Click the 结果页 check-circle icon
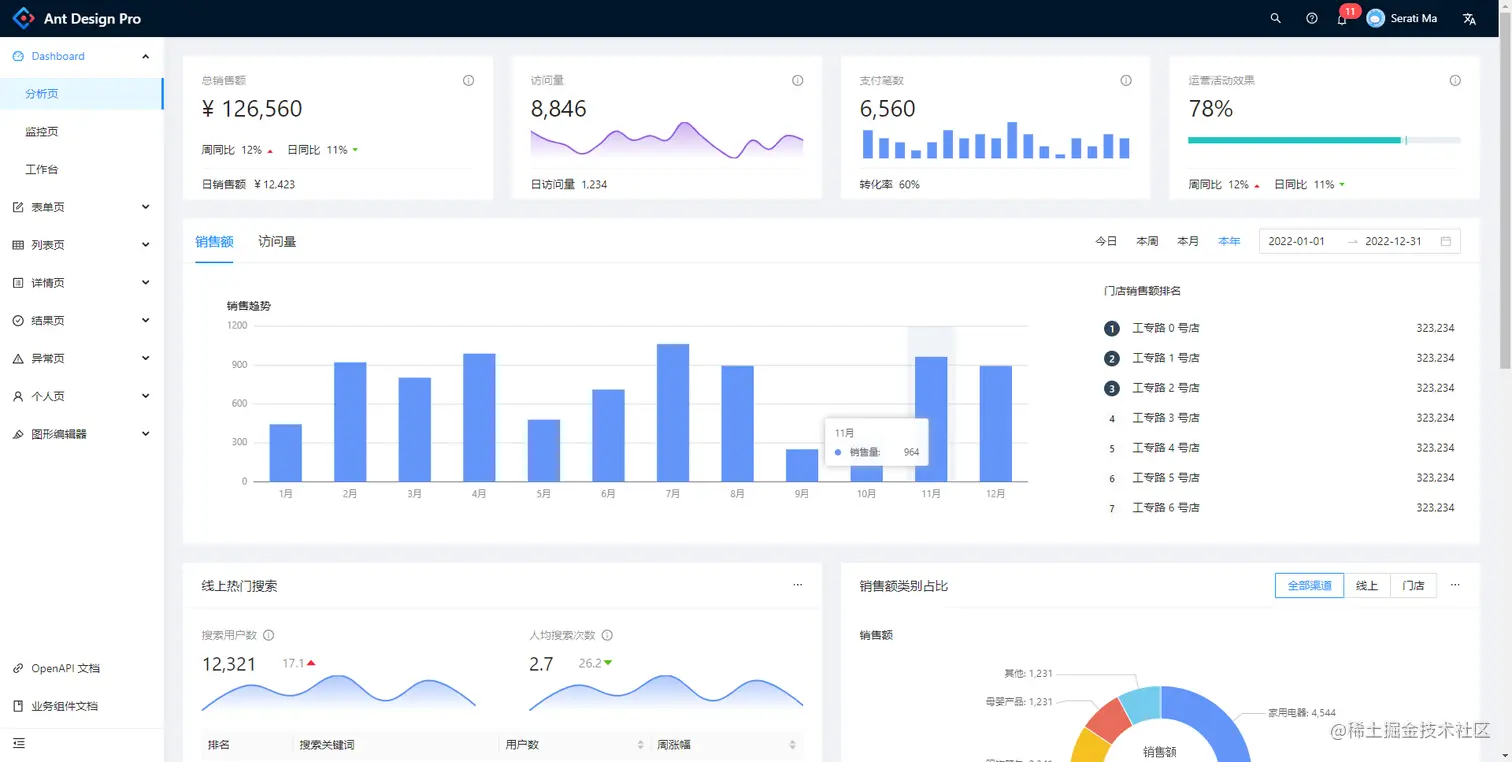The image size is (1512, 762). click(x=18, y=321)
